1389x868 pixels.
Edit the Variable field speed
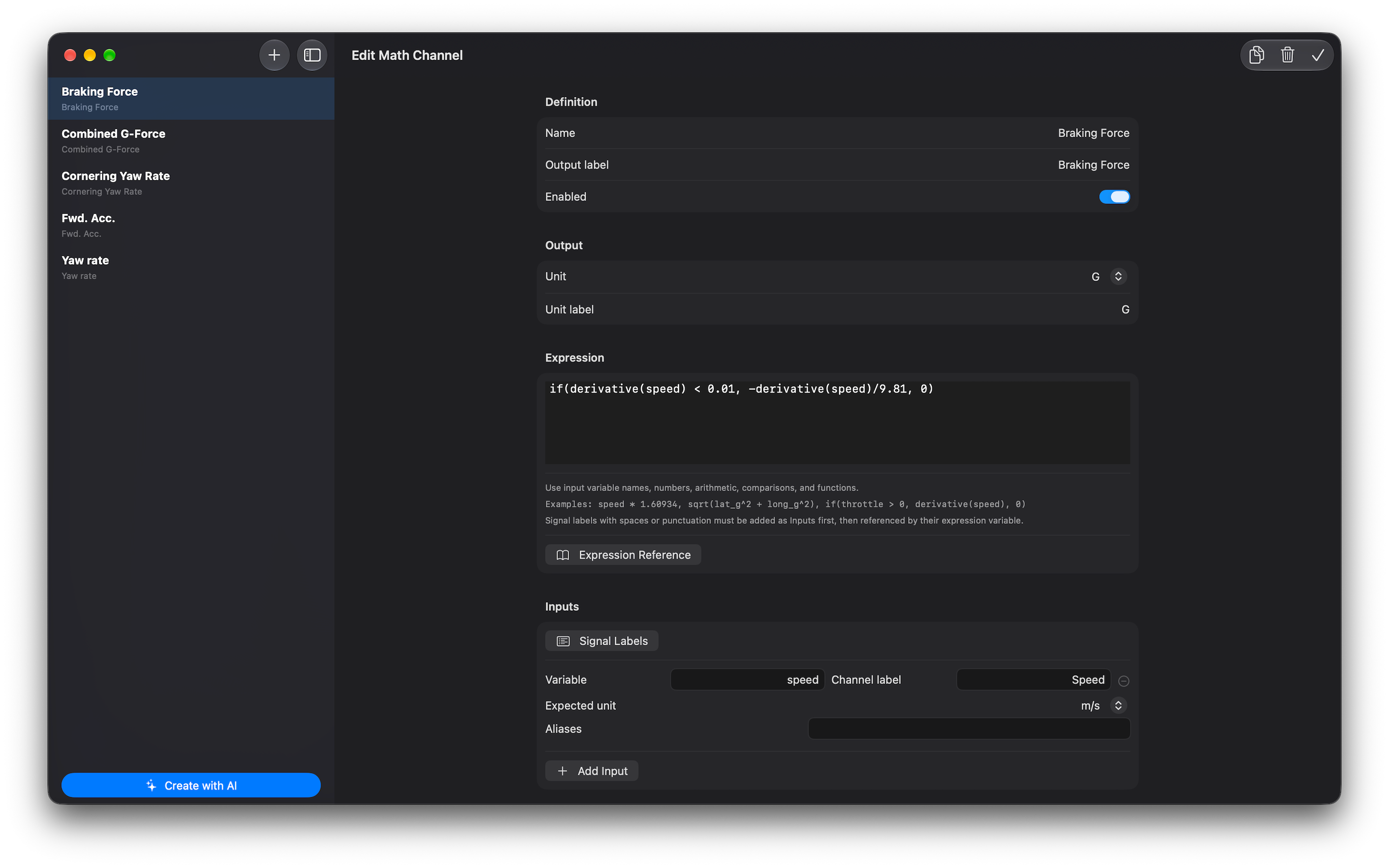click(747, 680)
